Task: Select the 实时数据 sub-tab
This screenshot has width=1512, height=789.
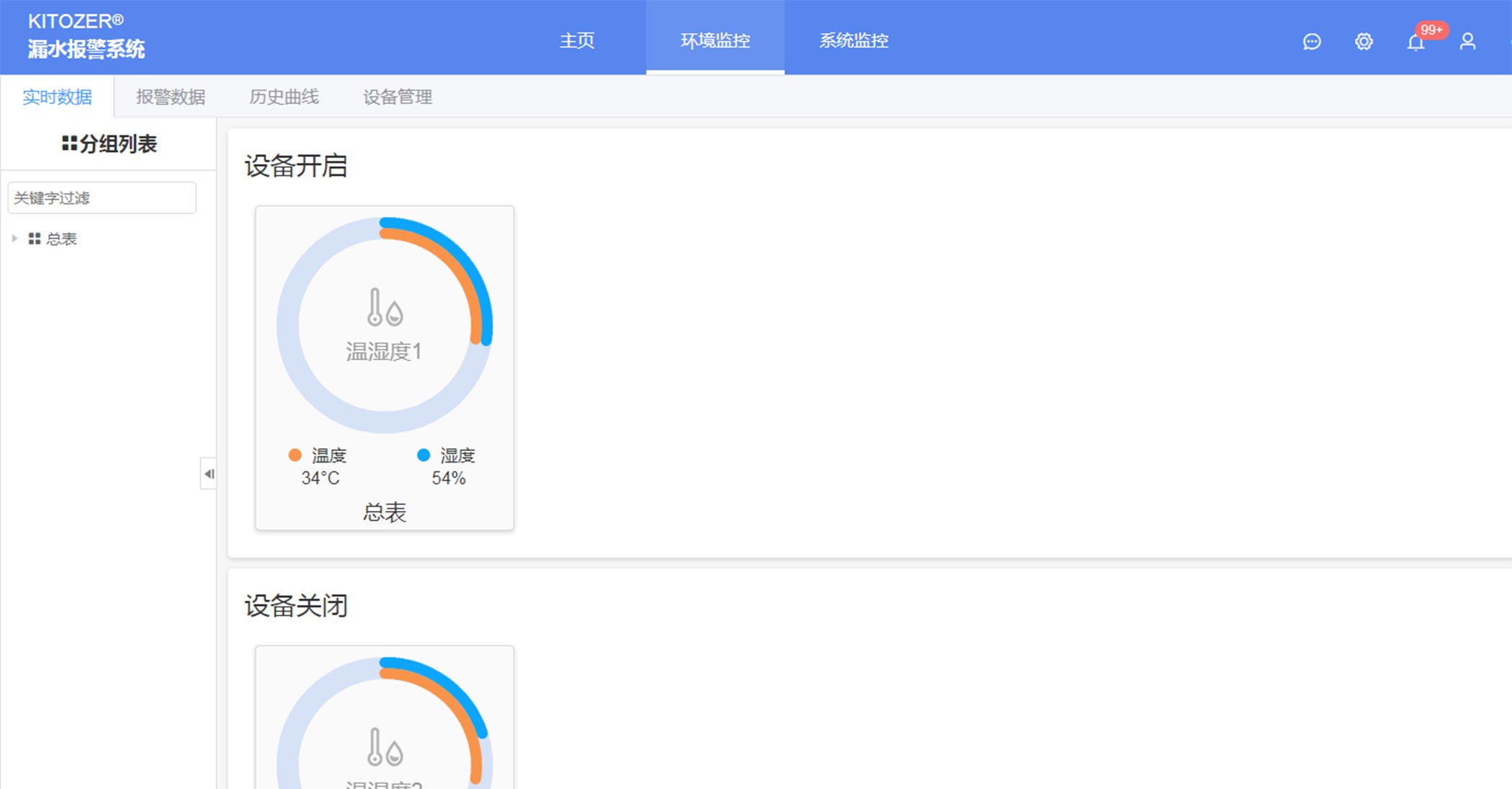Action: point(57,97)
